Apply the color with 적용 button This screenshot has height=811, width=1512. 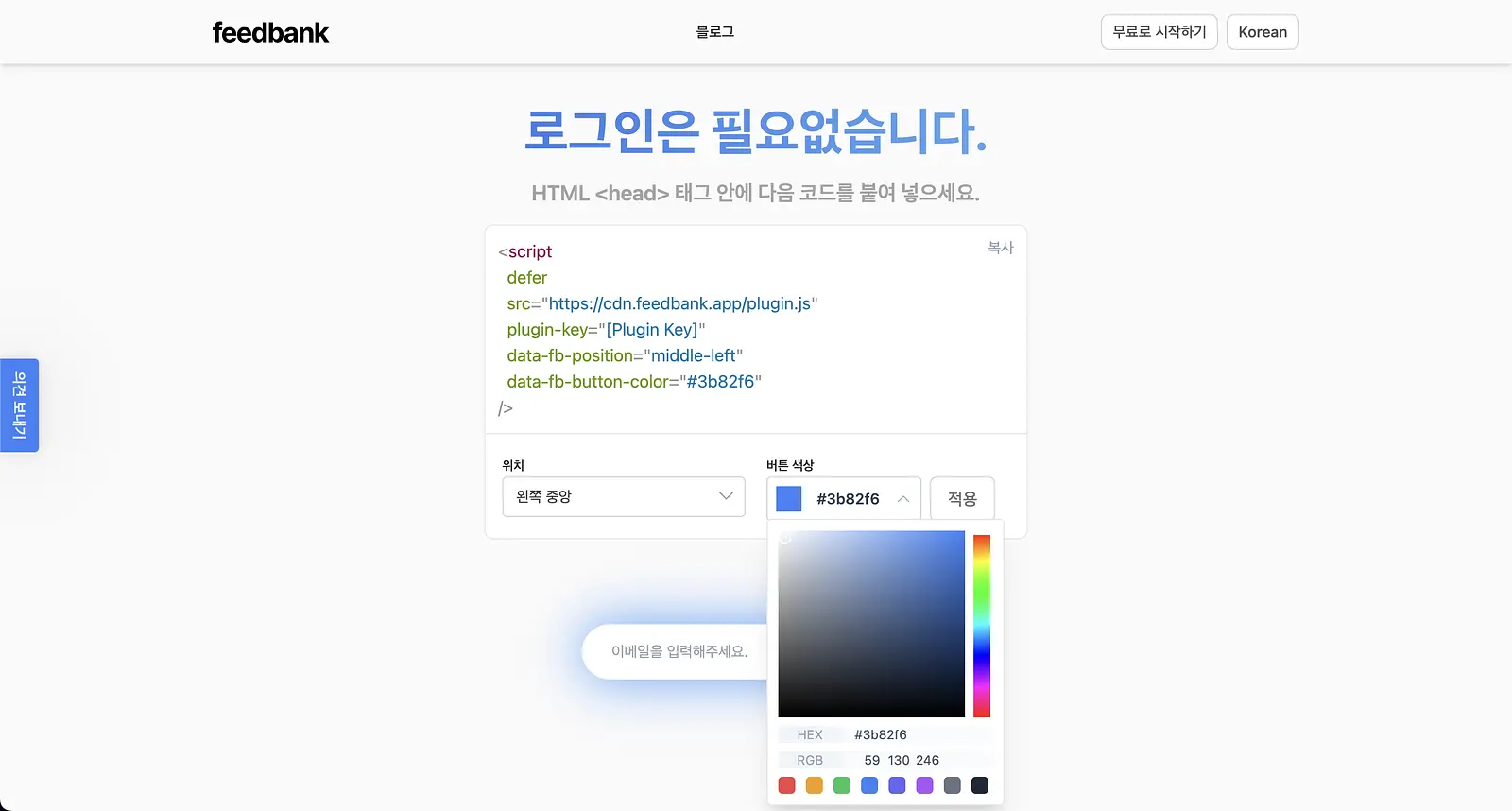[962, 498]
